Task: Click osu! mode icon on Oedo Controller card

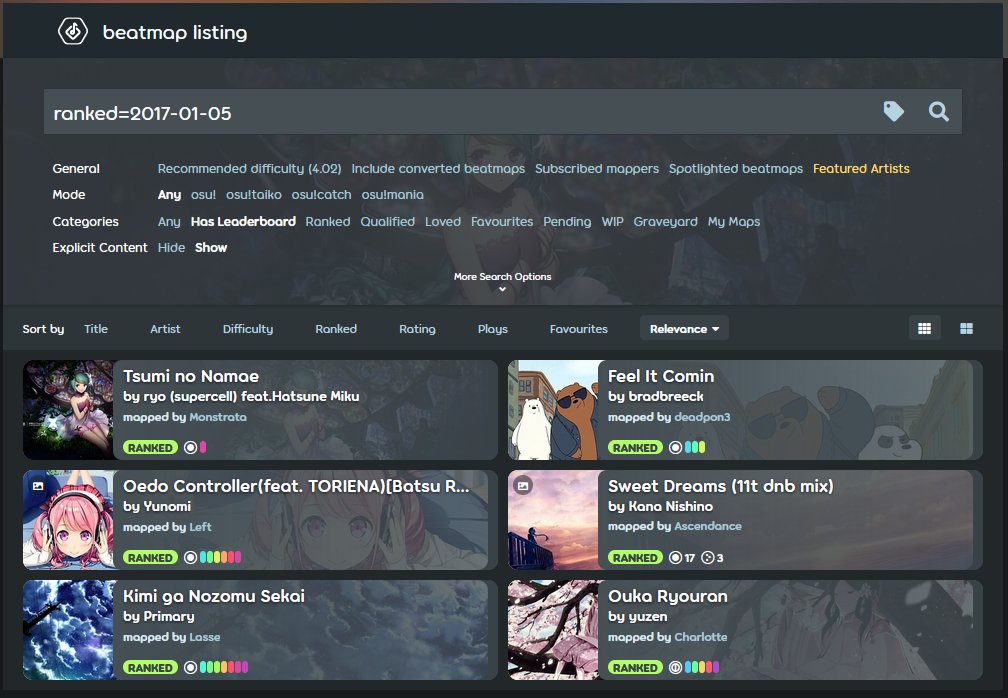Action: 190,557
